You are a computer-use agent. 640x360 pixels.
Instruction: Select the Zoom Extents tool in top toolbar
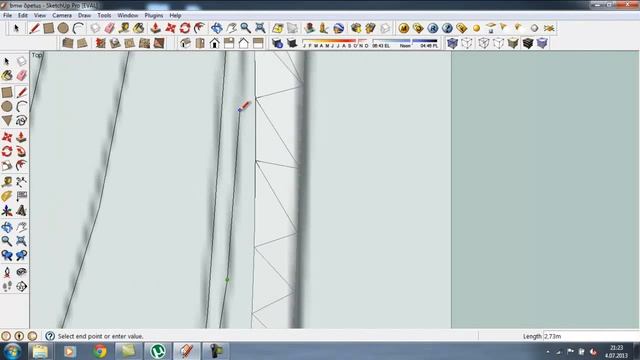tap(260, 28)
